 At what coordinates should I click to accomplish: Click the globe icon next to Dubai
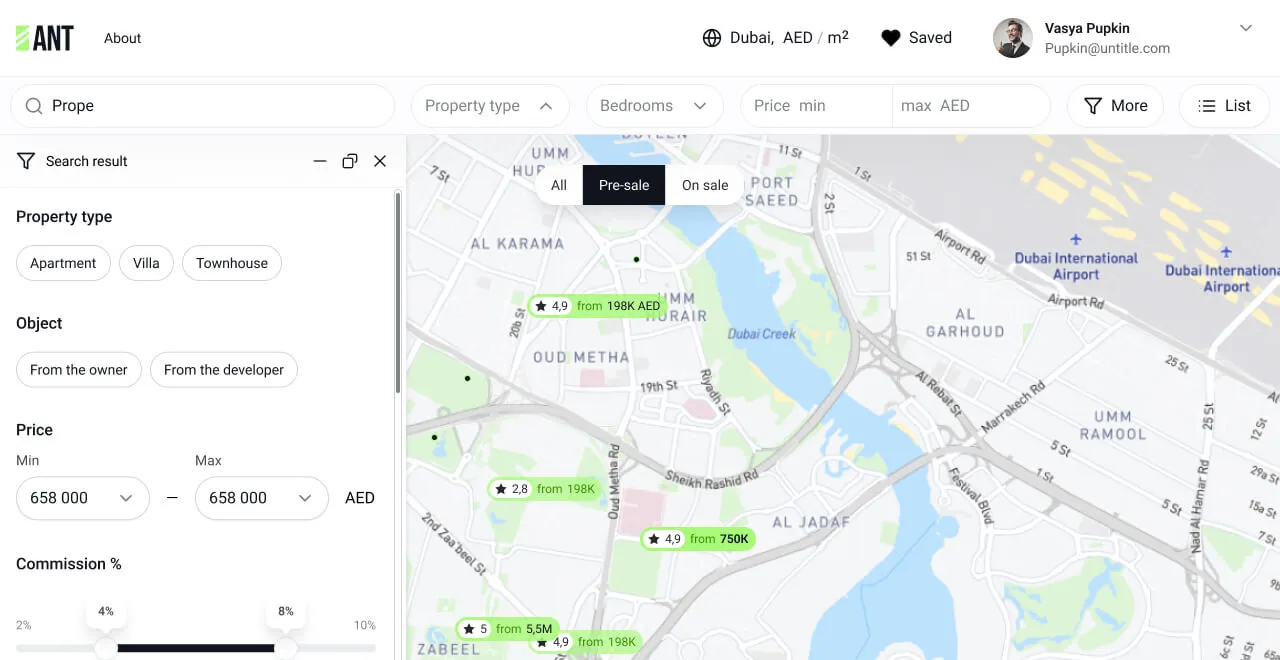[712, 38]
